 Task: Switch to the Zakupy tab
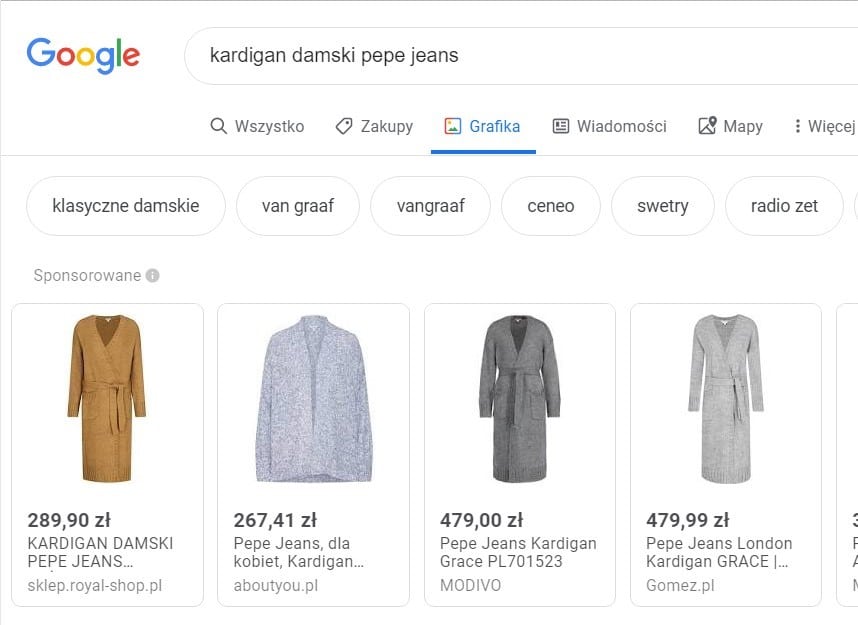(374, 126)
